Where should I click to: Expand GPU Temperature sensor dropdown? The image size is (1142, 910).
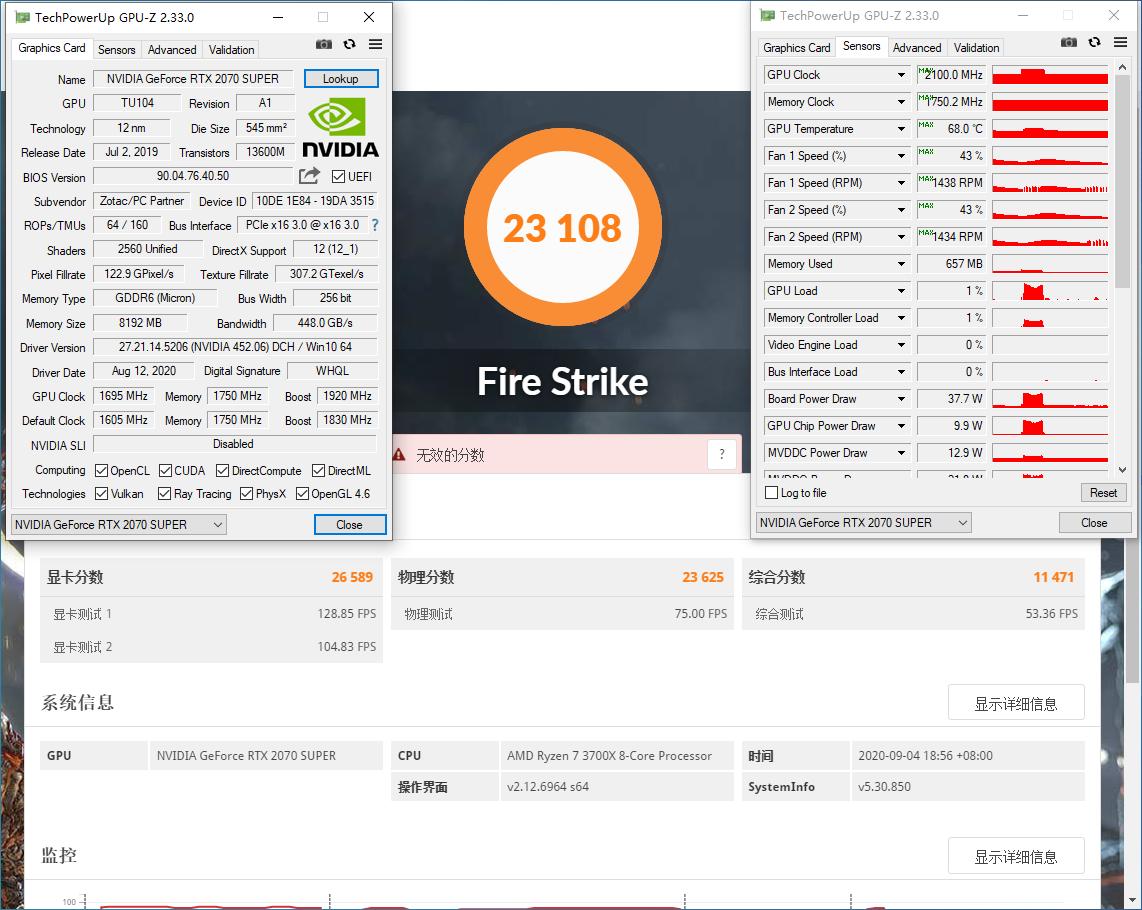click(901, 129)
